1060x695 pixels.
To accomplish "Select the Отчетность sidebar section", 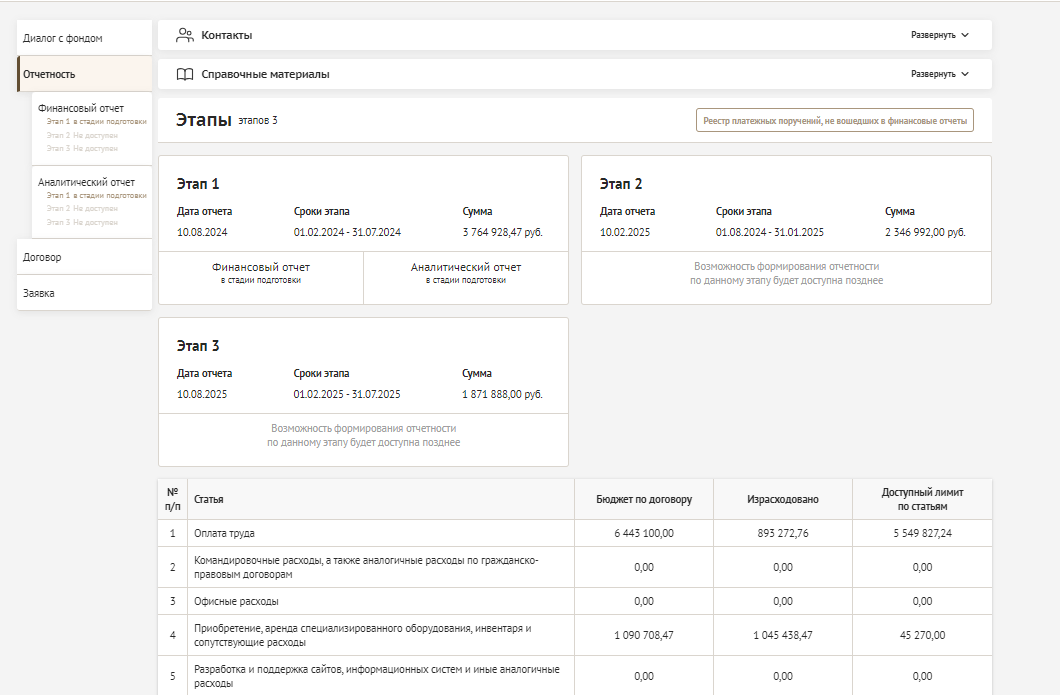I will pyautogui.click(x=49, y=74).
